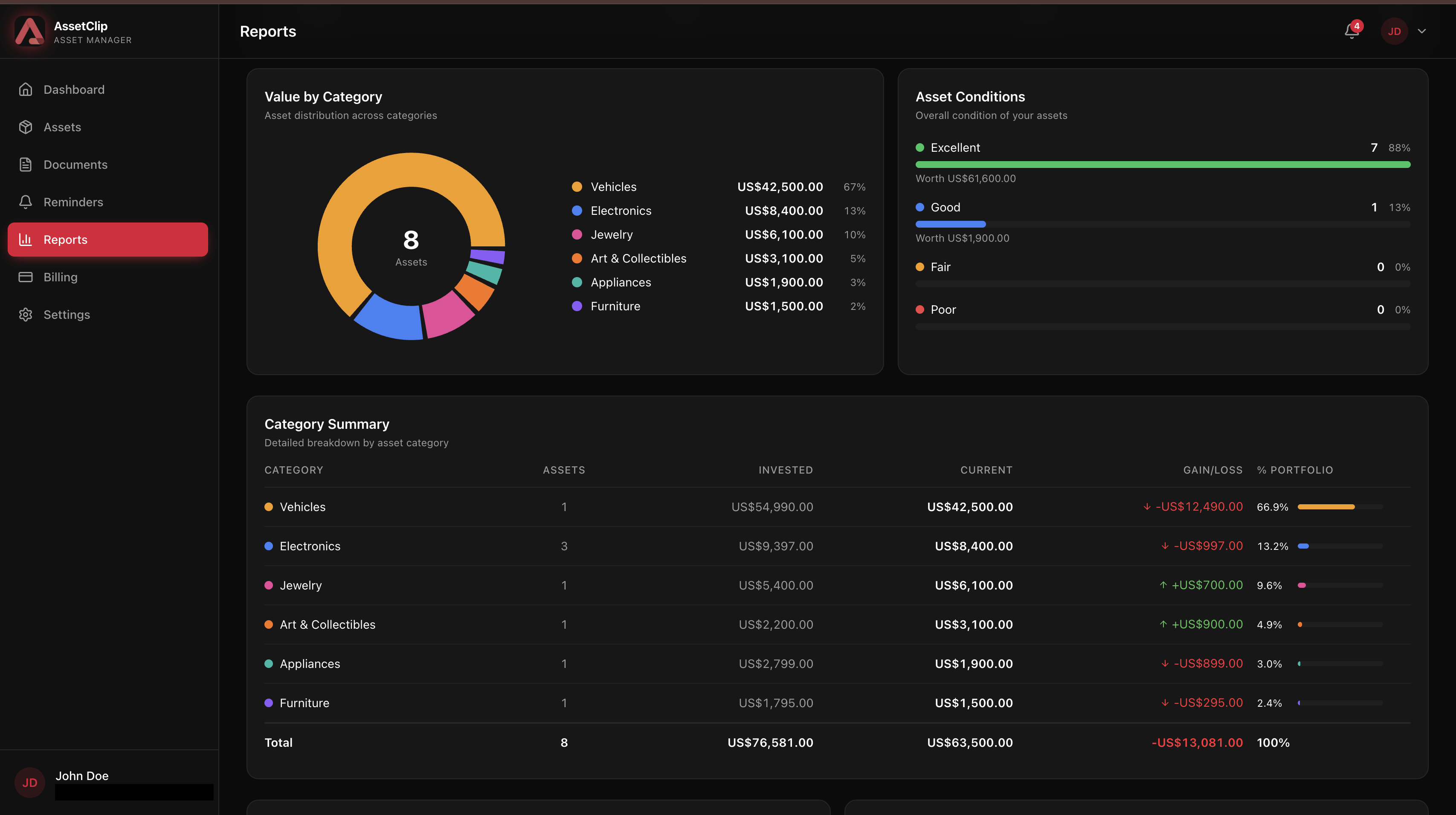Open the Documents section

point(108,165)
